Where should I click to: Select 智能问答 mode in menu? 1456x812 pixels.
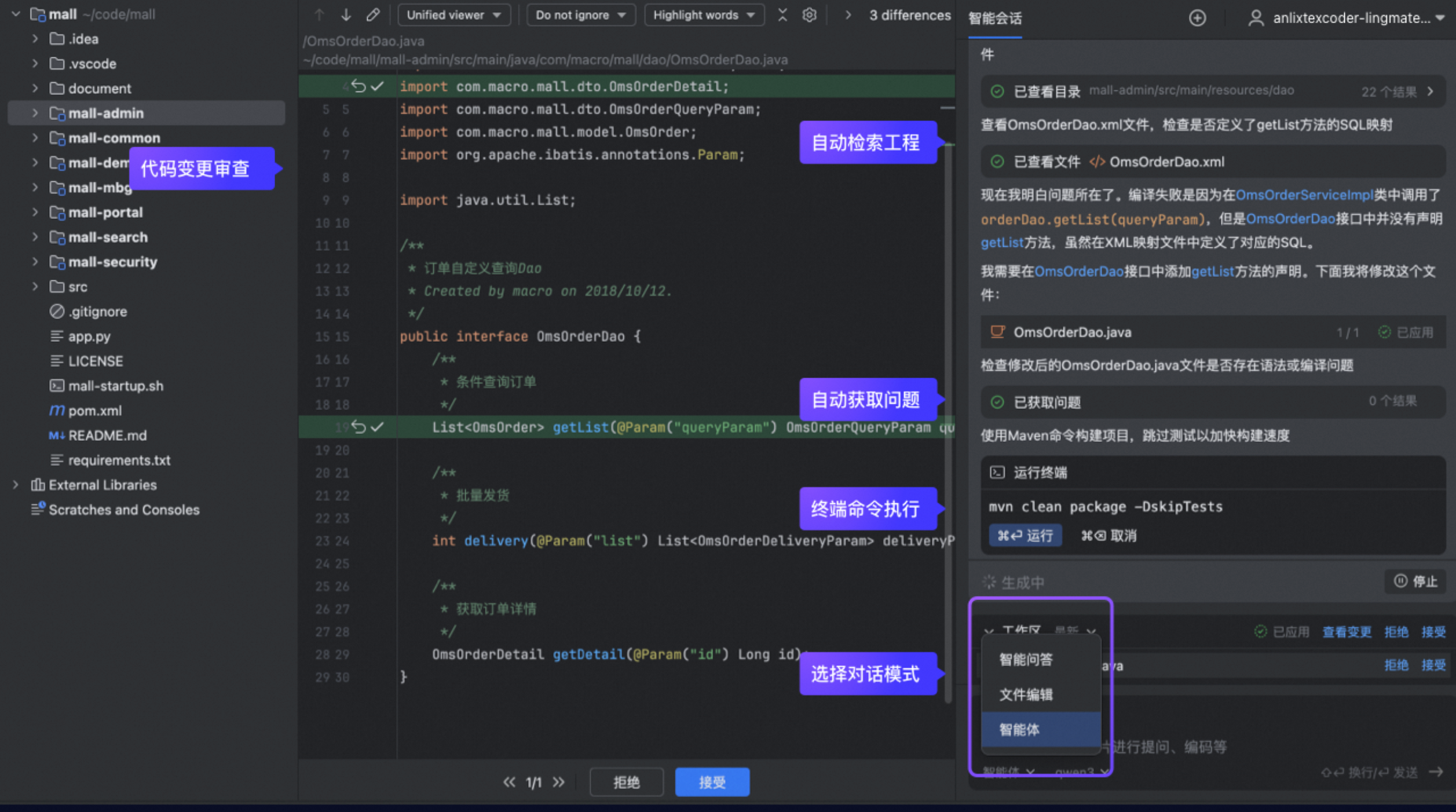[x=1041, y=659]
